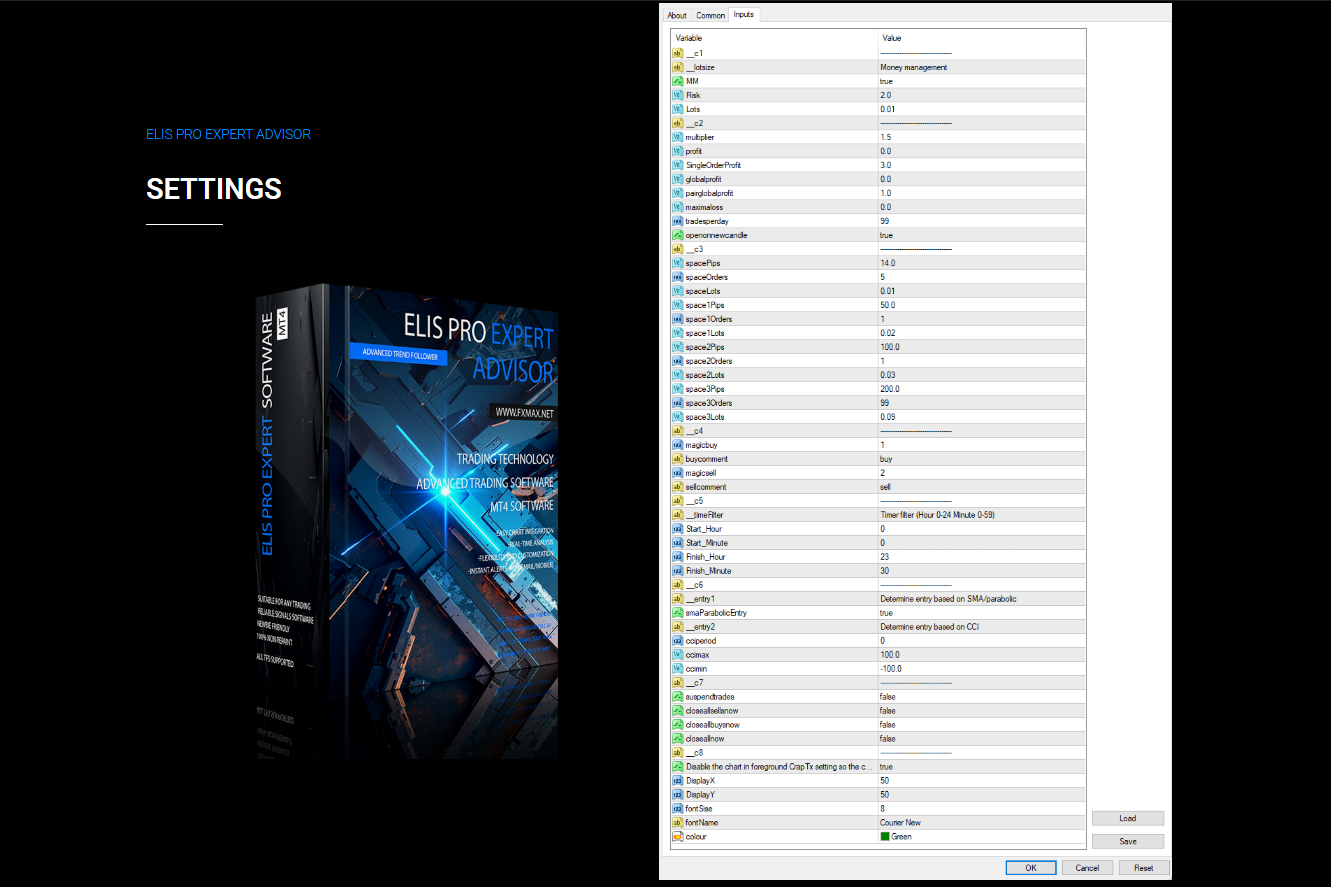Open the MM value dropdown

pyautogui.click(x=980, y=81)
